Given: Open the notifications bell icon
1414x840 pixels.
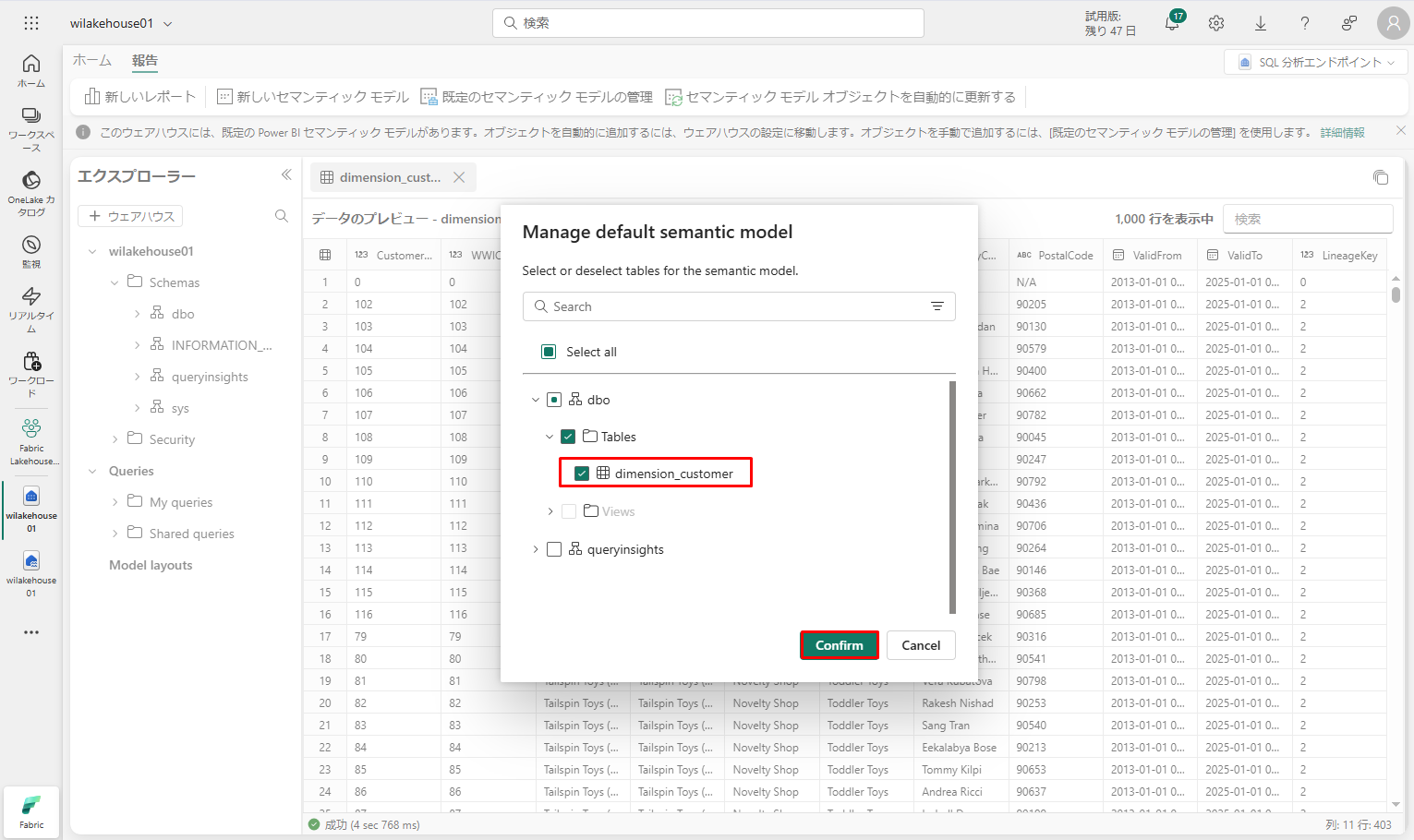Looking at the screenshot, I should (x=1171, y=24).
